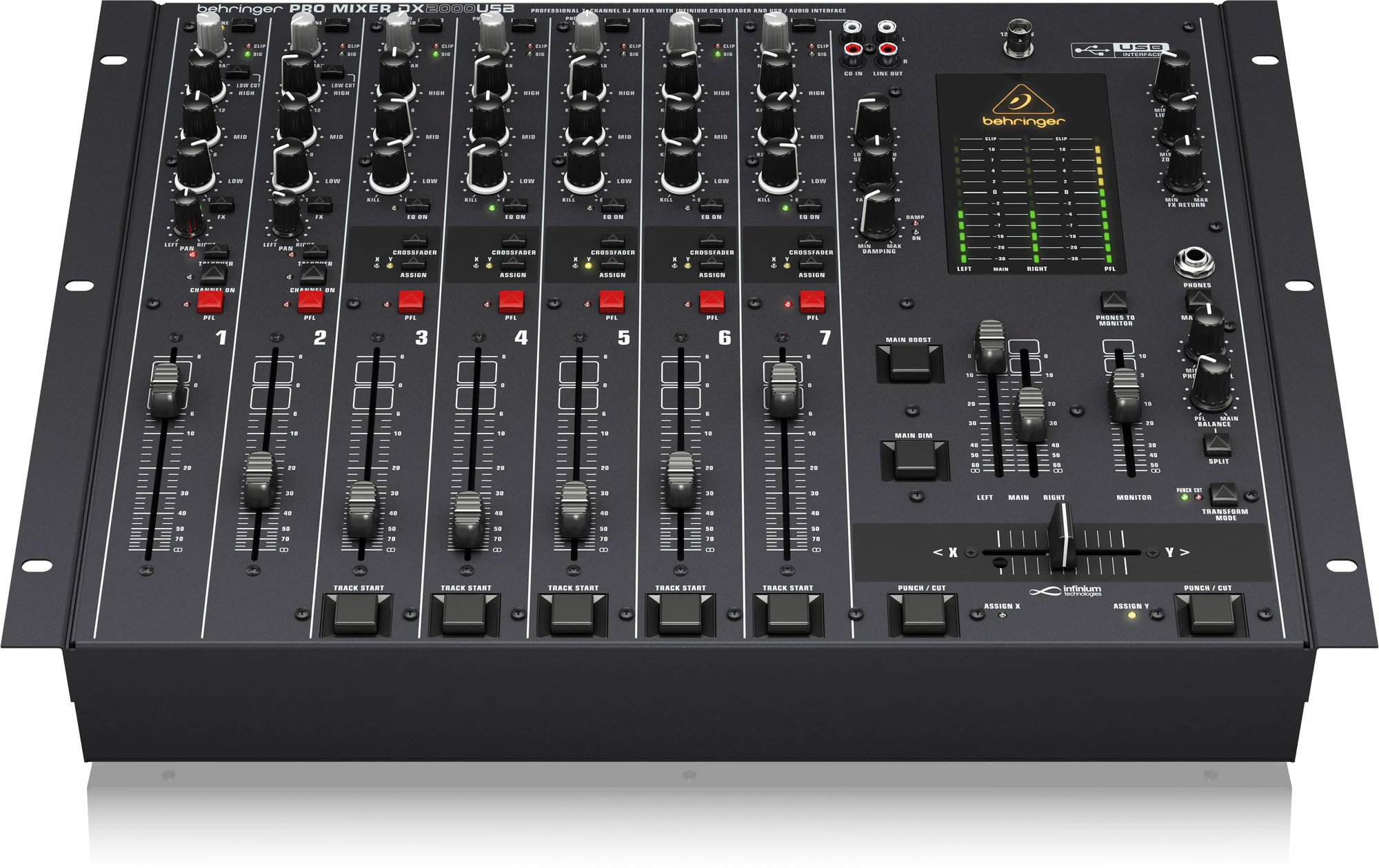This screenshot has width=1379, height=868.
Task: Engage the Main Dim button
Action: (914, 460)
